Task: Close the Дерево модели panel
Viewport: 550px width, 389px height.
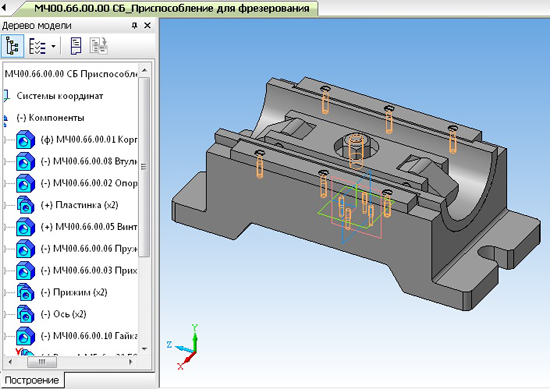Action: tap(148, 25)
